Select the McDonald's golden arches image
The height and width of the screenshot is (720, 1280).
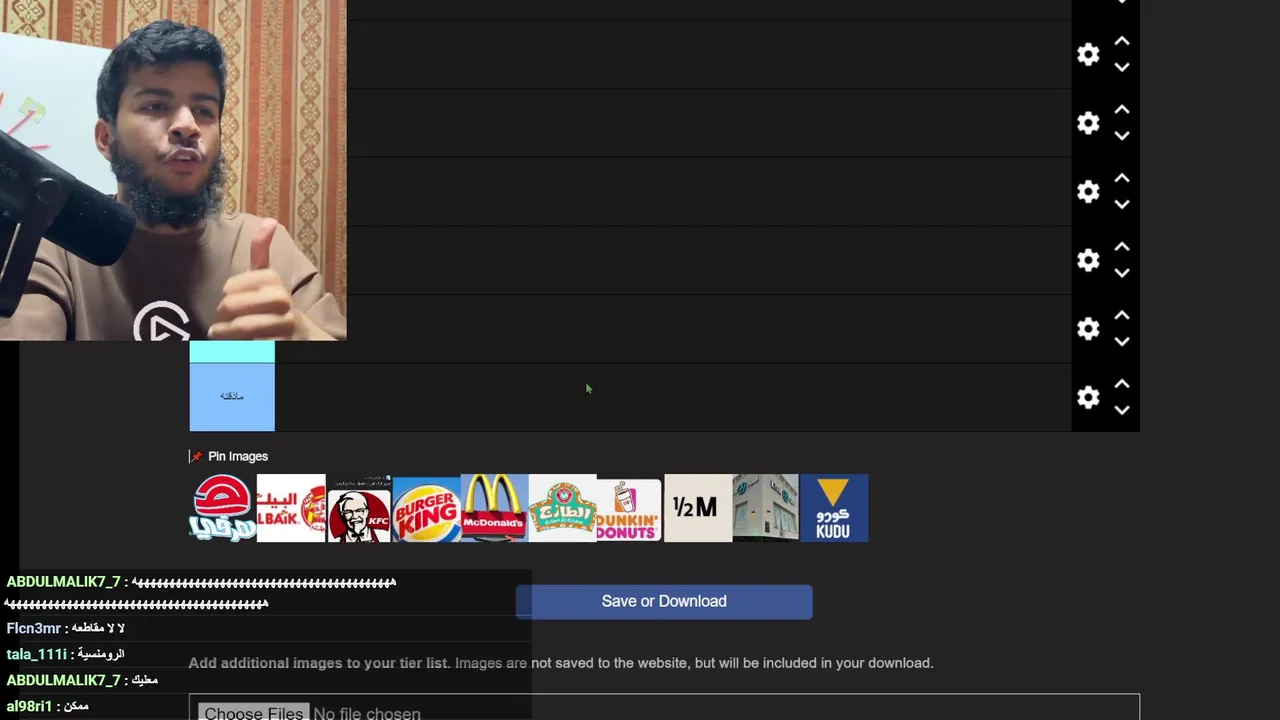point(494,508)
